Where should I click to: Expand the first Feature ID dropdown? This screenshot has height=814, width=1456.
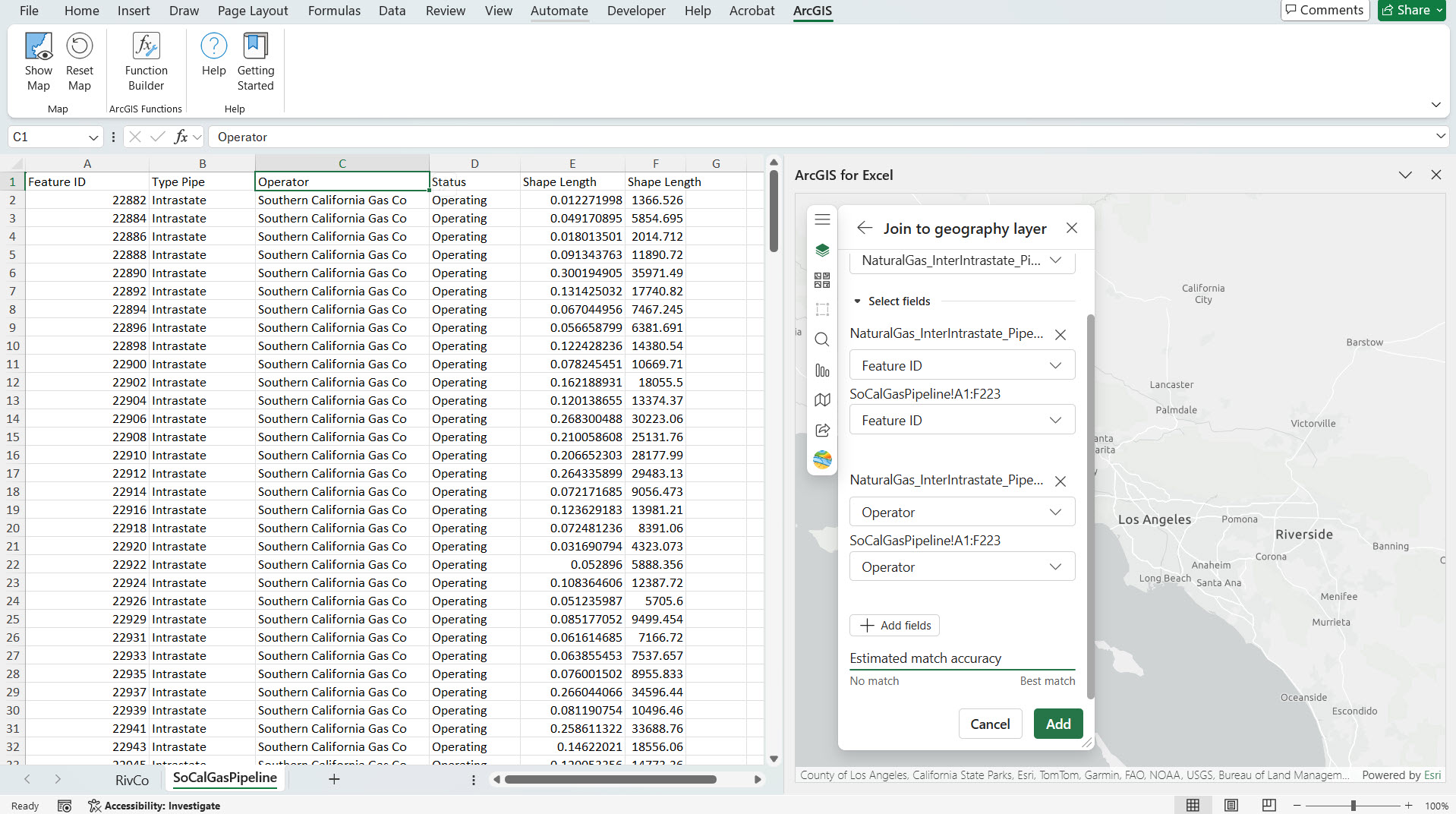pos(962,365)
